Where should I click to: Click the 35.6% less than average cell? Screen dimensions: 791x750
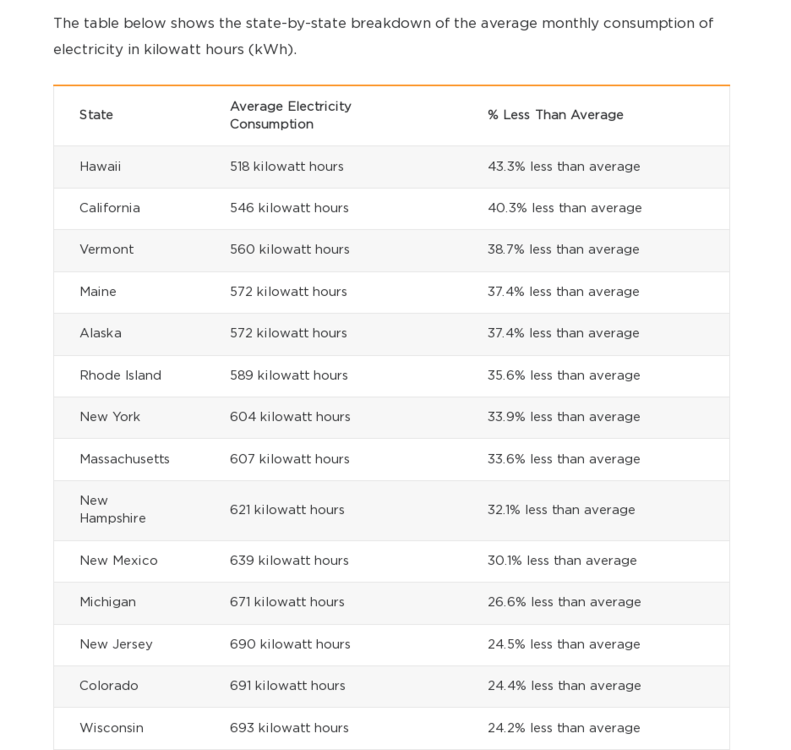pos(563,375)
